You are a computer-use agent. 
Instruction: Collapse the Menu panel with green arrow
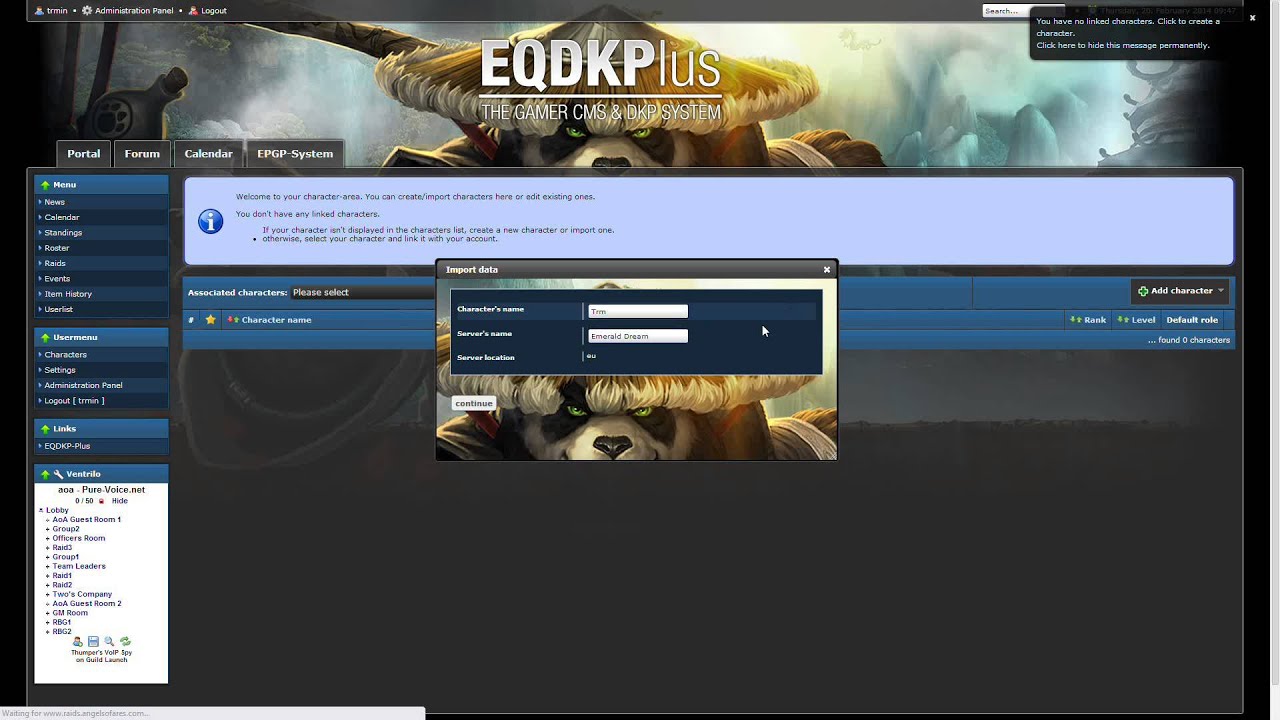tap(45, 185)
